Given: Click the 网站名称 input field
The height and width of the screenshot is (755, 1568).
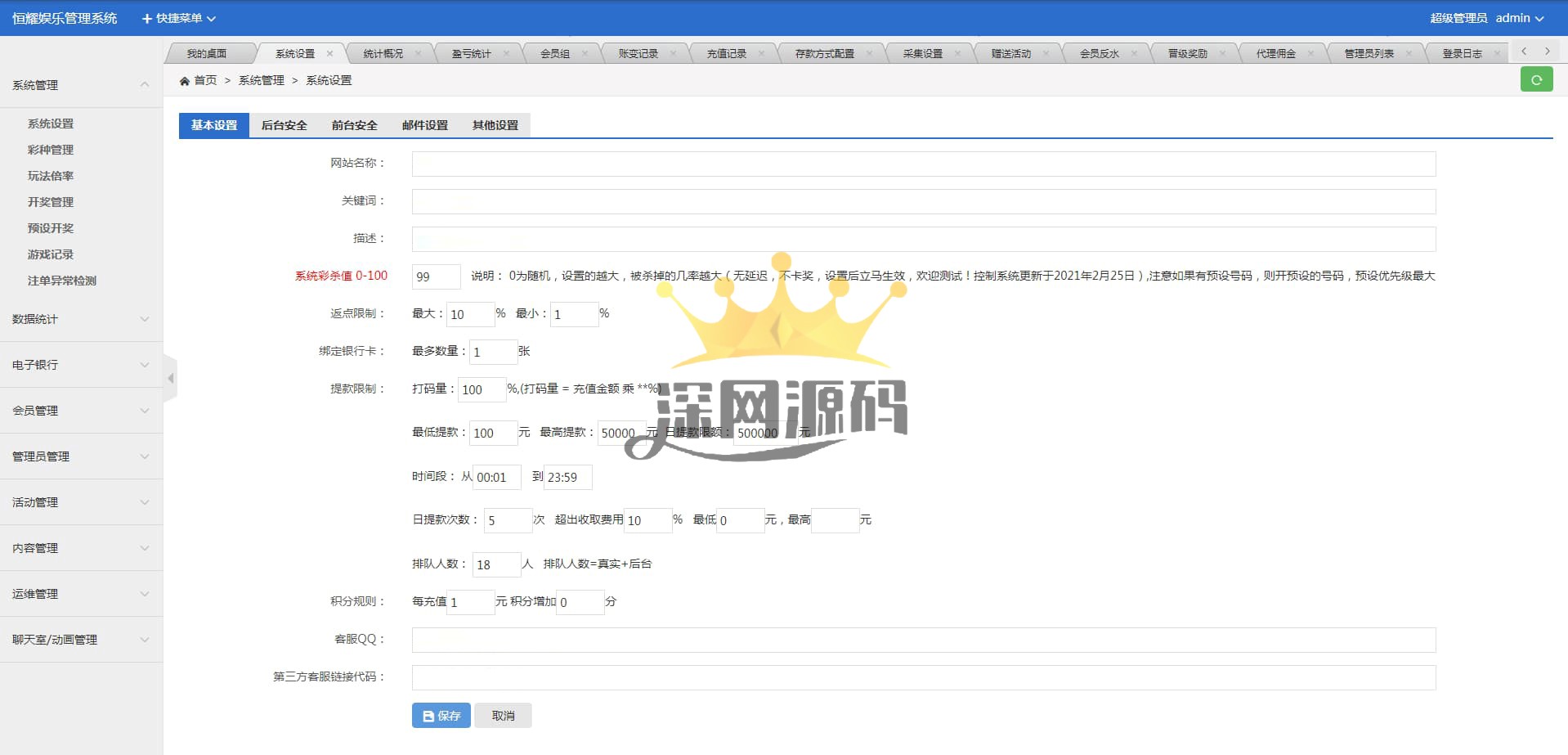Looking at the screenshot, I should point(923,164).
